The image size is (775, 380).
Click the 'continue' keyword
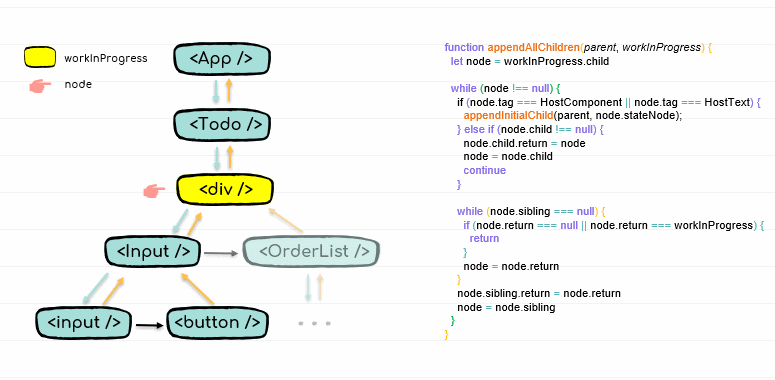[x=485, y=170]
